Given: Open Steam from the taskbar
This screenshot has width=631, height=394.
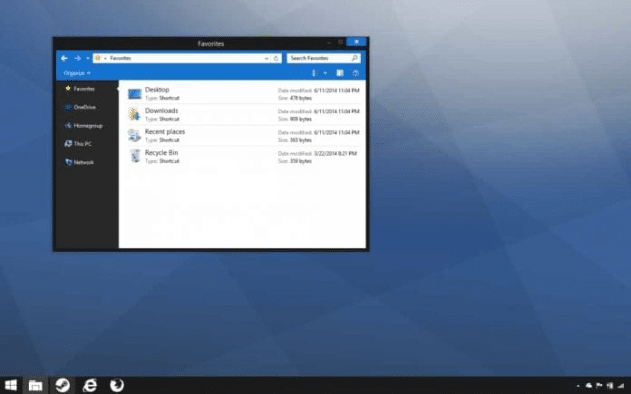Looking at the screenshot, I should point(62,385).
